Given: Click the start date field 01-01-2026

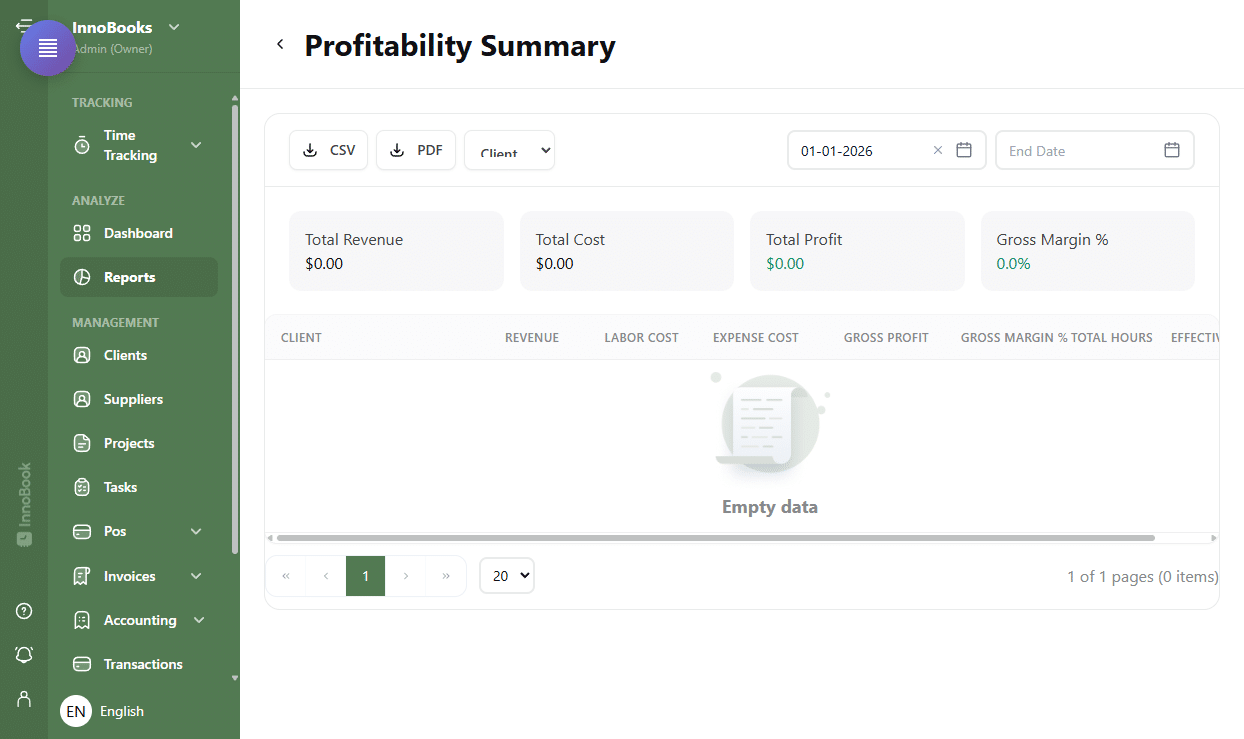Looking at the screenshot, I should coord(887,150).
